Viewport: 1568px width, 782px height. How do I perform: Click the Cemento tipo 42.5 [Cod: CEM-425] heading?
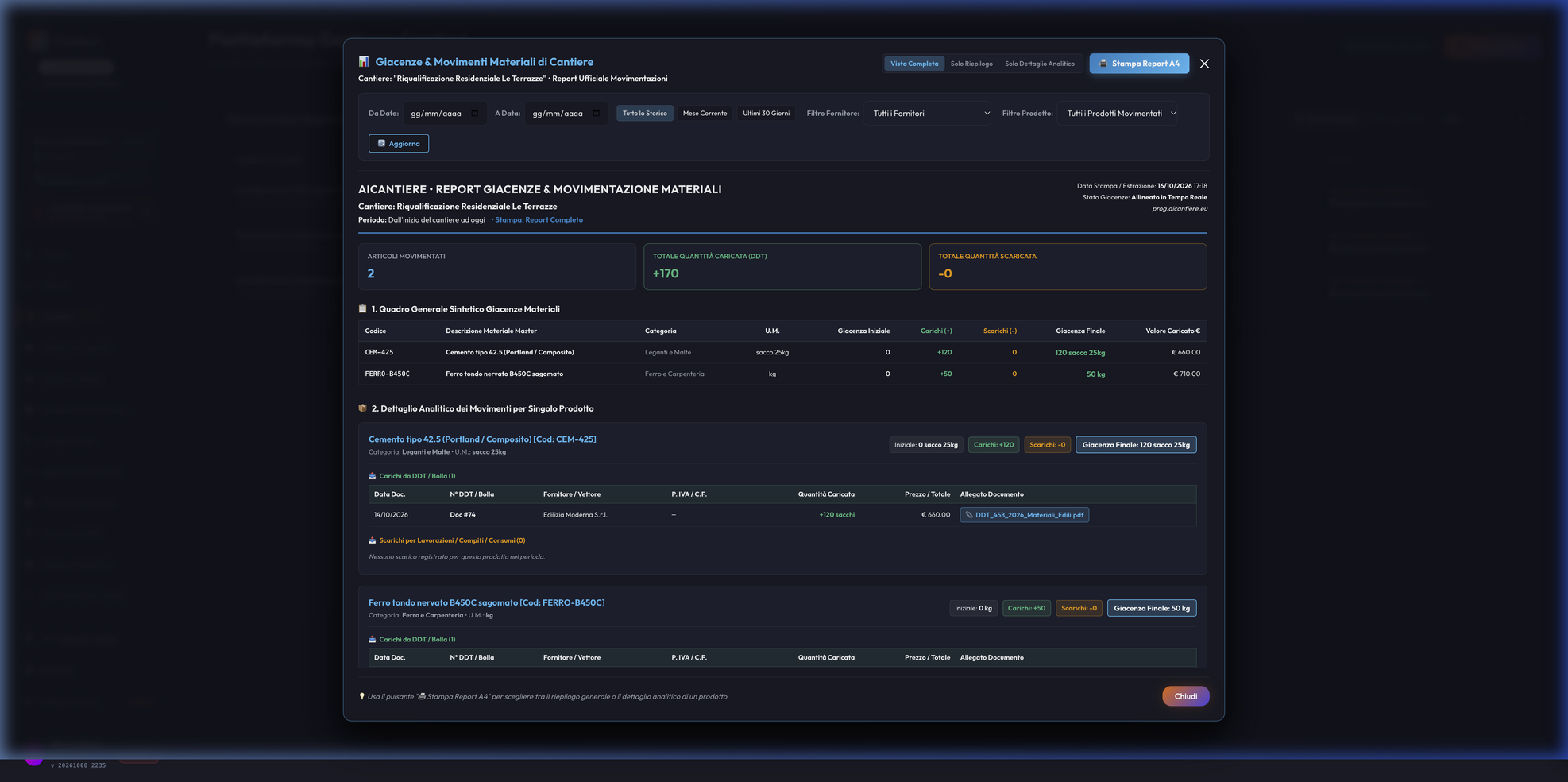[x=482, y=439]
